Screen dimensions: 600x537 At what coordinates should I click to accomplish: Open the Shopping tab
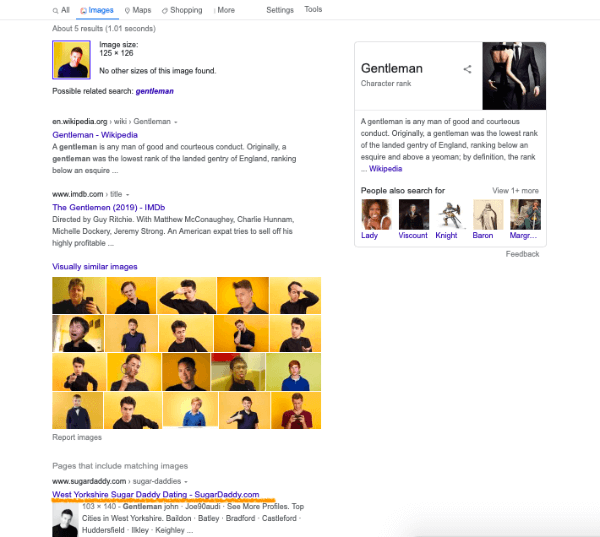point(182,10)
